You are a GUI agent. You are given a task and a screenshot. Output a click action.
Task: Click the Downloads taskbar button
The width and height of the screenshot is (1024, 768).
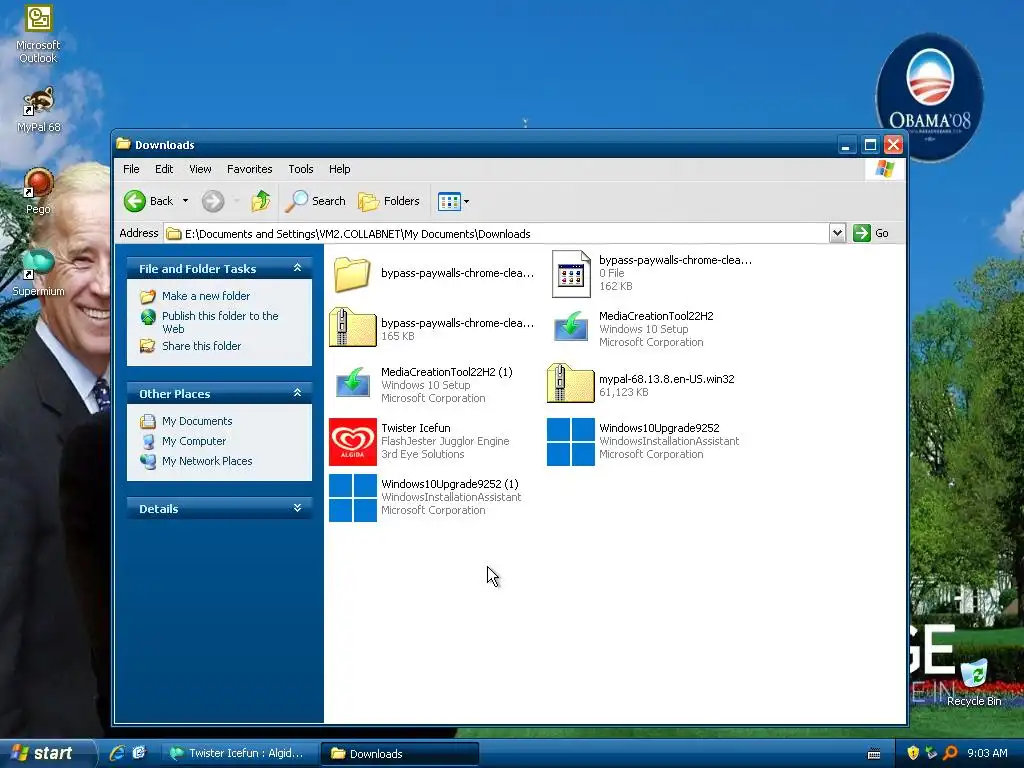tap(400, 753)
